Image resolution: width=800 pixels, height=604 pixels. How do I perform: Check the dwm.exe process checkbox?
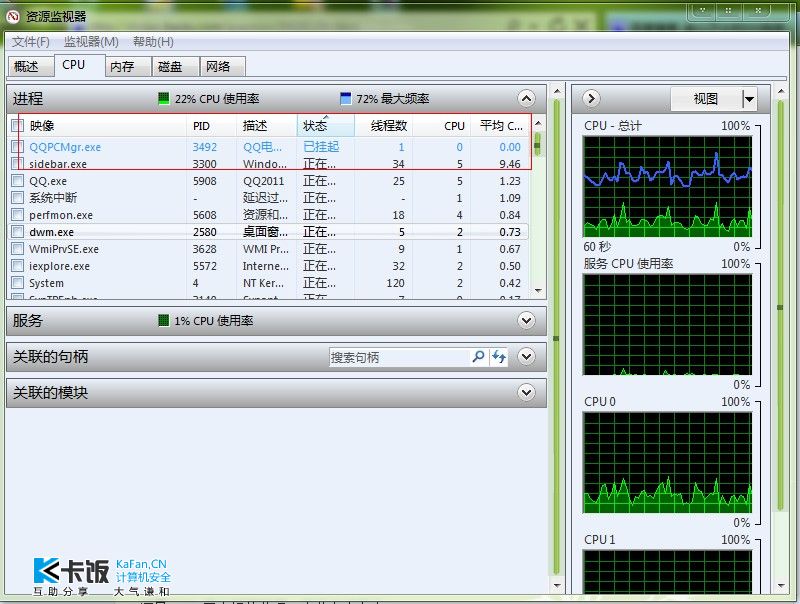(18, 232)
